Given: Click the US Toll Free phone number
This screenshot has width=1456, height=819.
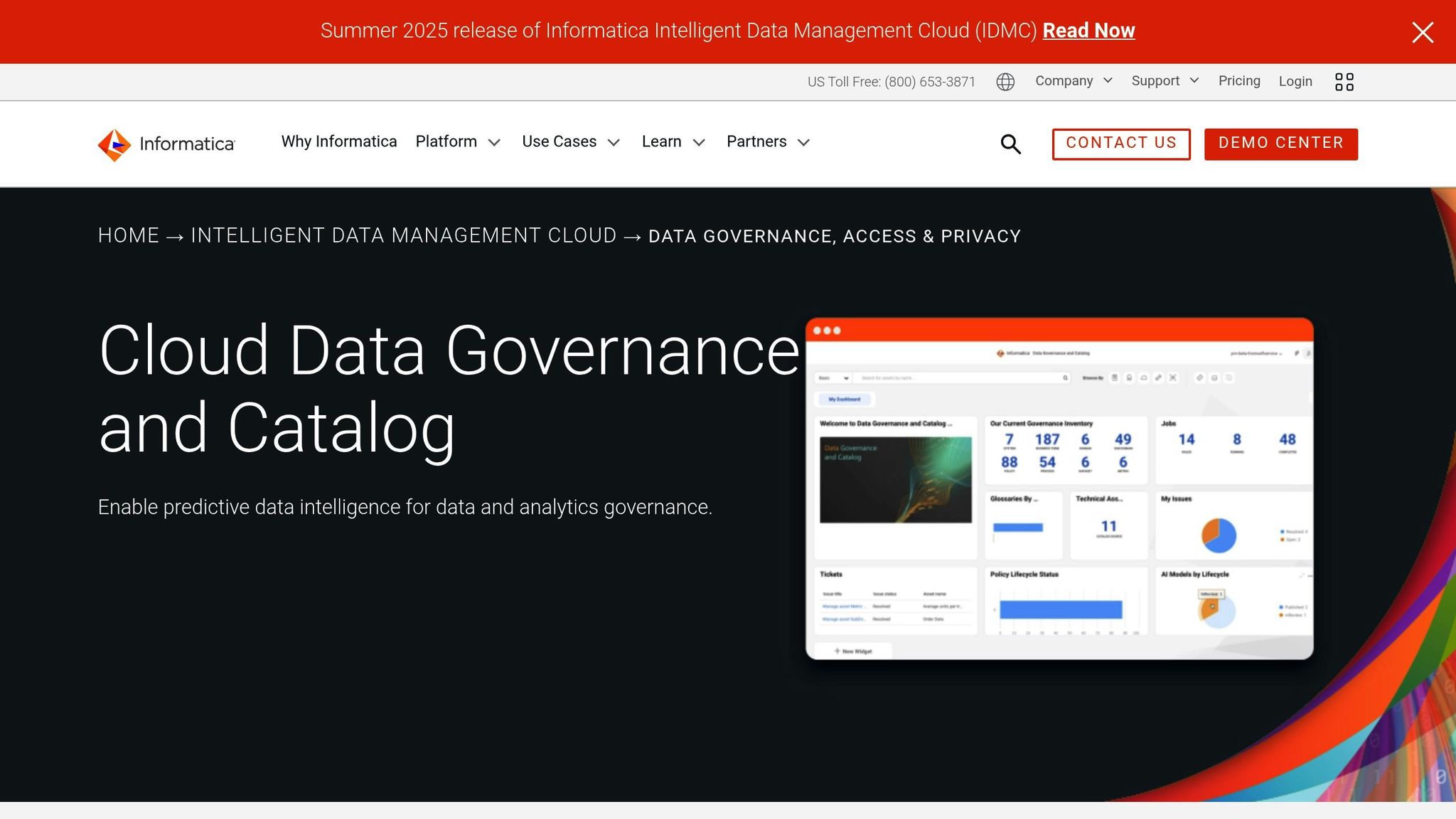Looking at the screenshot, I should click(892, 82).
